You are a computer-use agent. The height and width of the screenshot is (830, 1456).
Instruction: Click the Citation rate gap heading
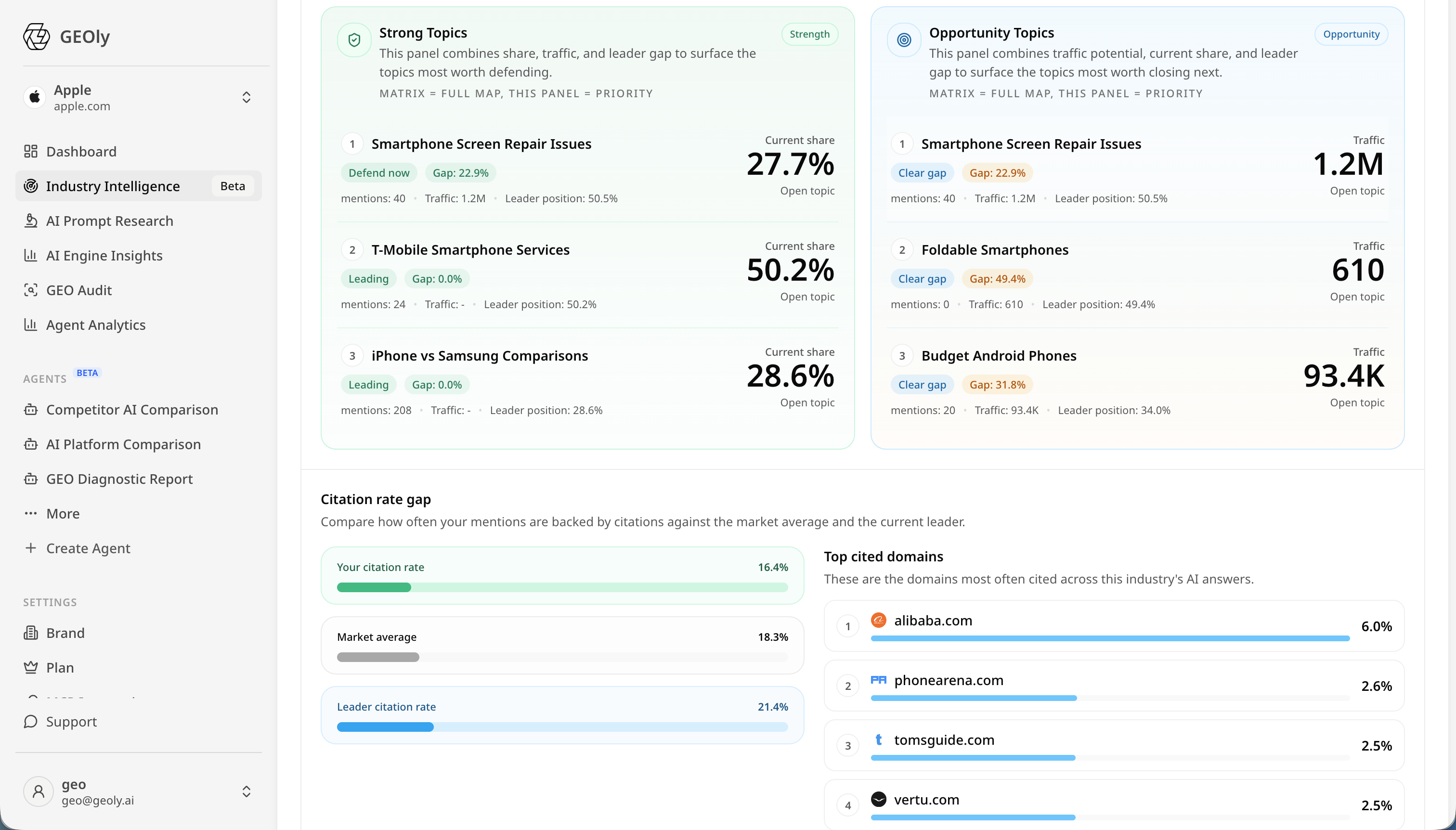(x=376, y=499)
